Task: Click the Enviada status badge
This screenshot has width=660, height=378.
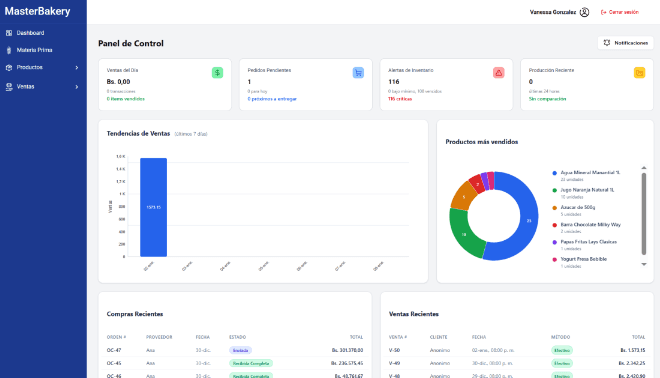Action: click(x=240, y=350)
